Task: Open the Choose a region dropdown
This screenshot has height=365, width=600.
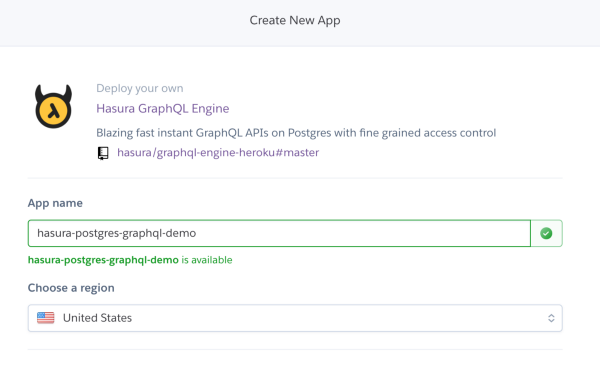Action: coord(295,318)
